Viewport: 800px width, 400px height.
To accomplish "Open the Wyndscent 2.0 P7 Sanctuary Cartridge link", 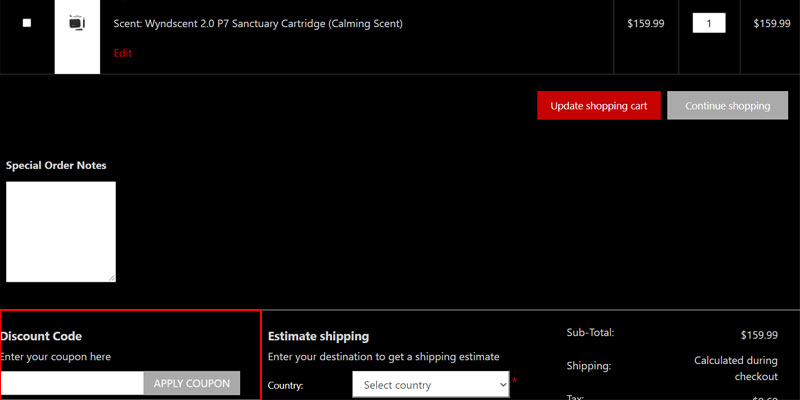I will pyautogui.click(x=258, y=23).
